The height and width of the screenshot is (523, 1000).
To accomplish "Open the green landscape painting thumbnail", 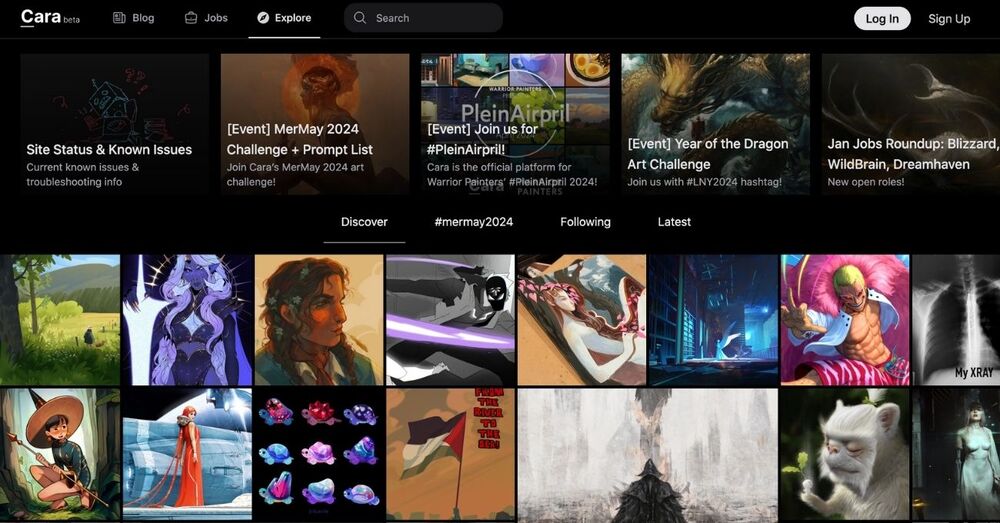I will (x=59, y=319).
